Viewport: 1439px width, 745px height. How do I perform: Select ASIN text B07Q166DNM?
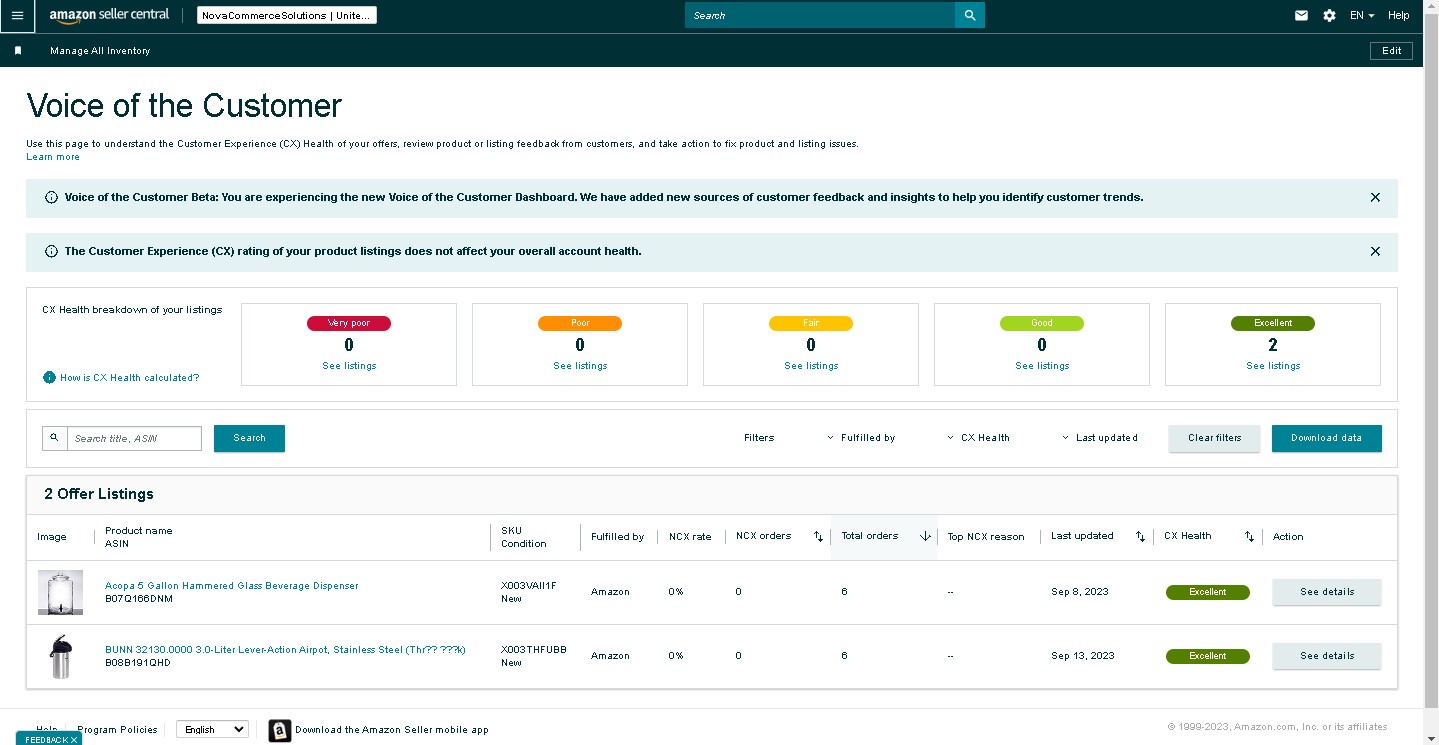[x=139, y=599]
